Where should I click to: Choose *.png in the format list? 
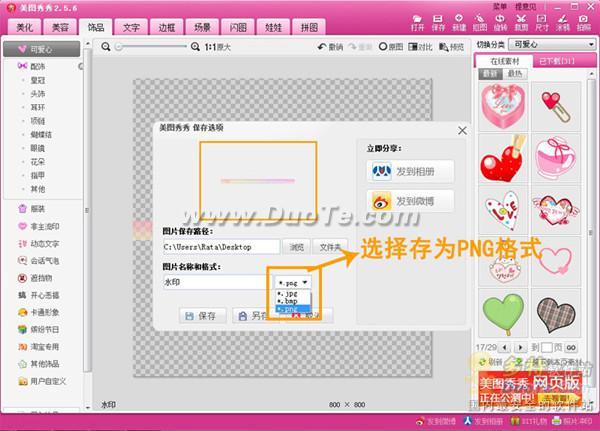290,310
